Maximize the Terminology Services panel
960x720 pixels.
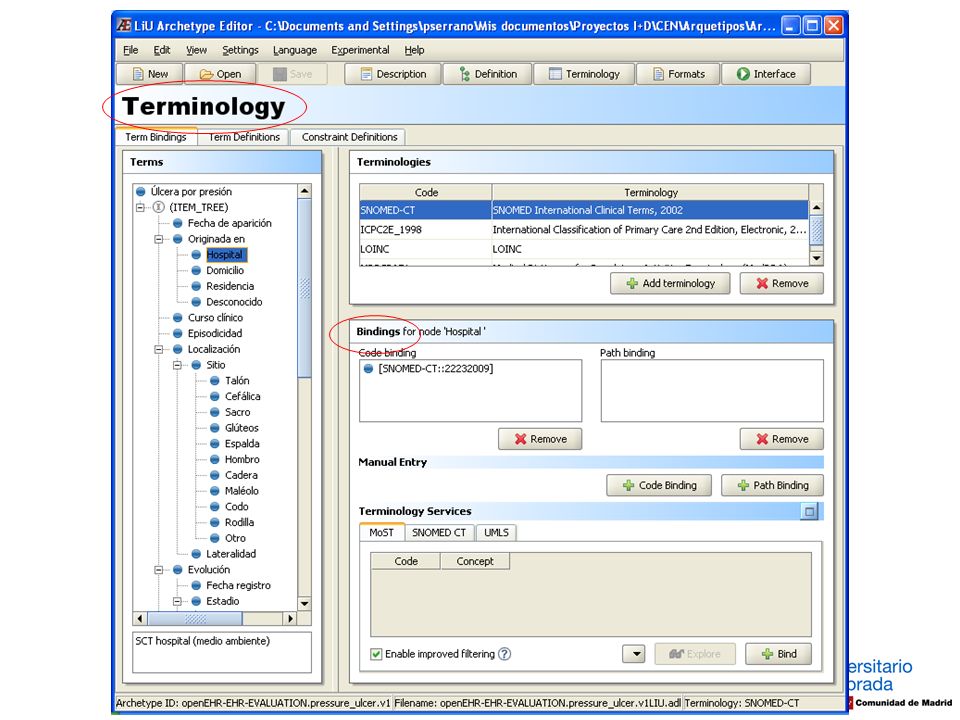[x=809, y=511]
